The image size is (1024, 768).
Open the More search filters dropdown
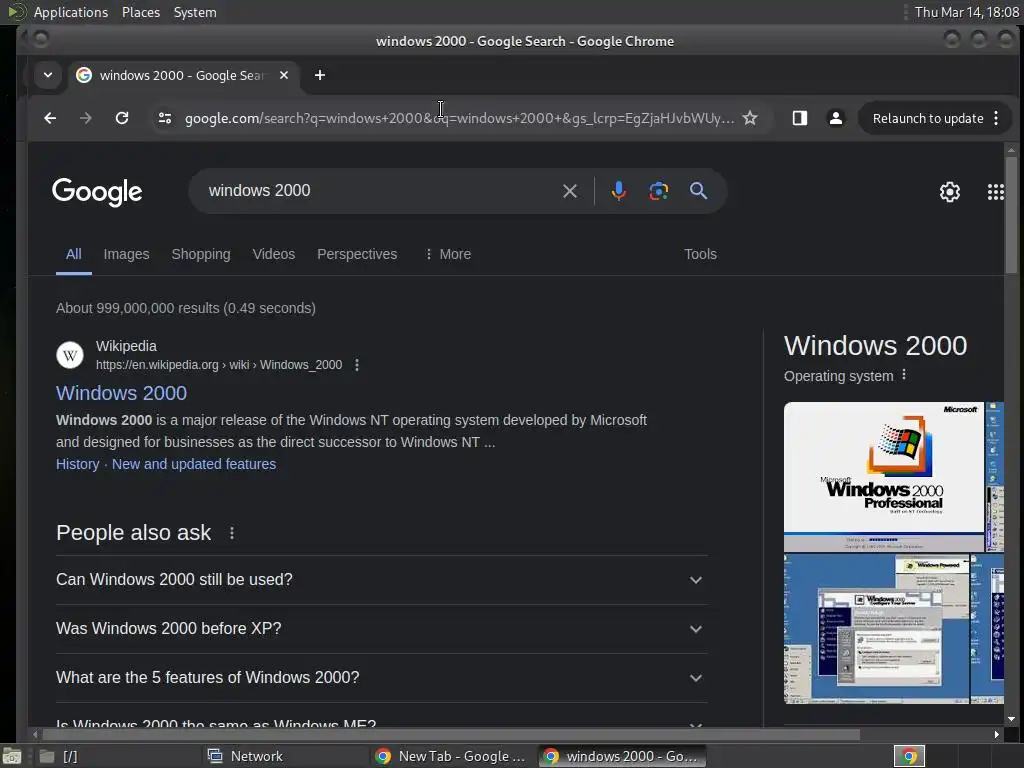[448, 254]
